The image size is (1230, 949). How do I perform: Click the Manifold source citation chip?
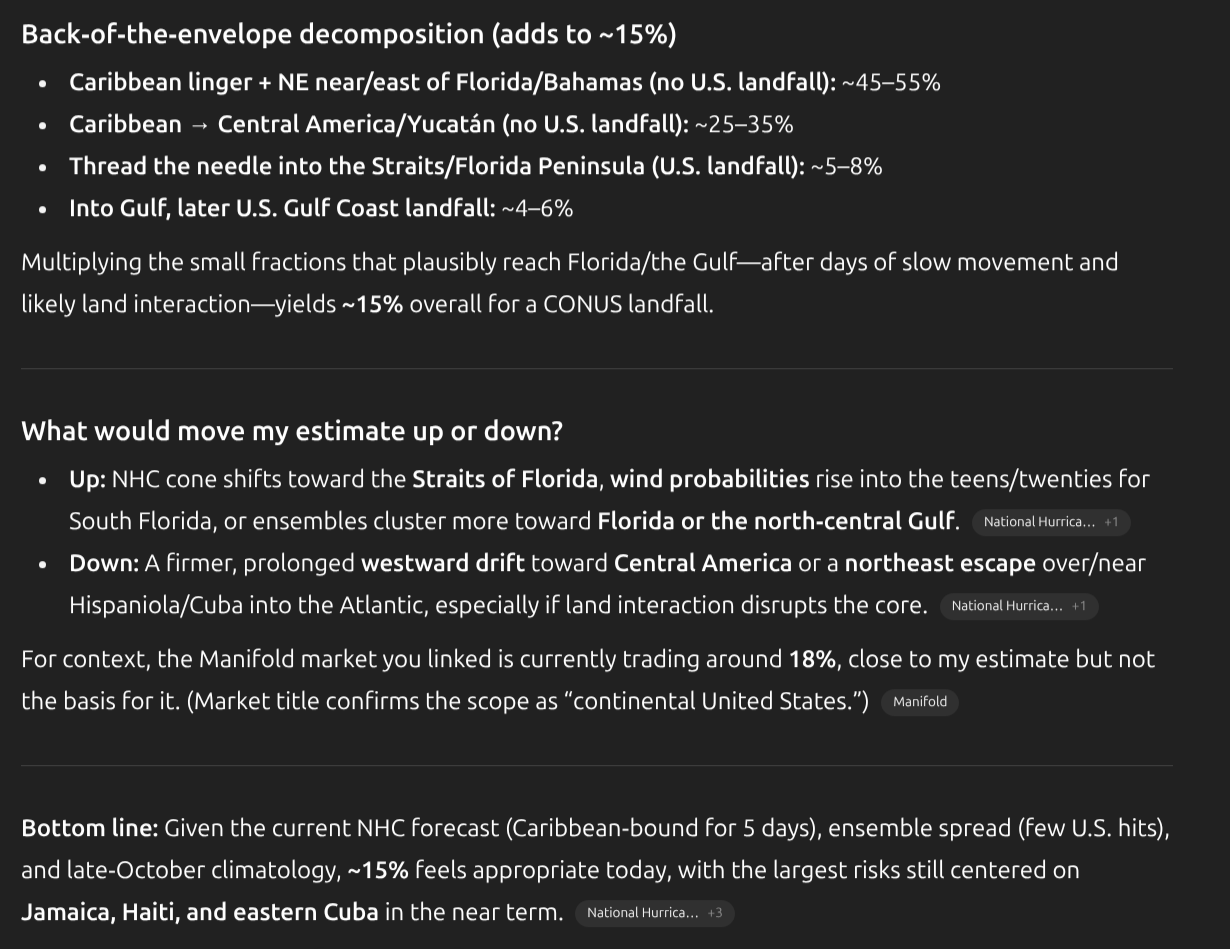point(919,702)
